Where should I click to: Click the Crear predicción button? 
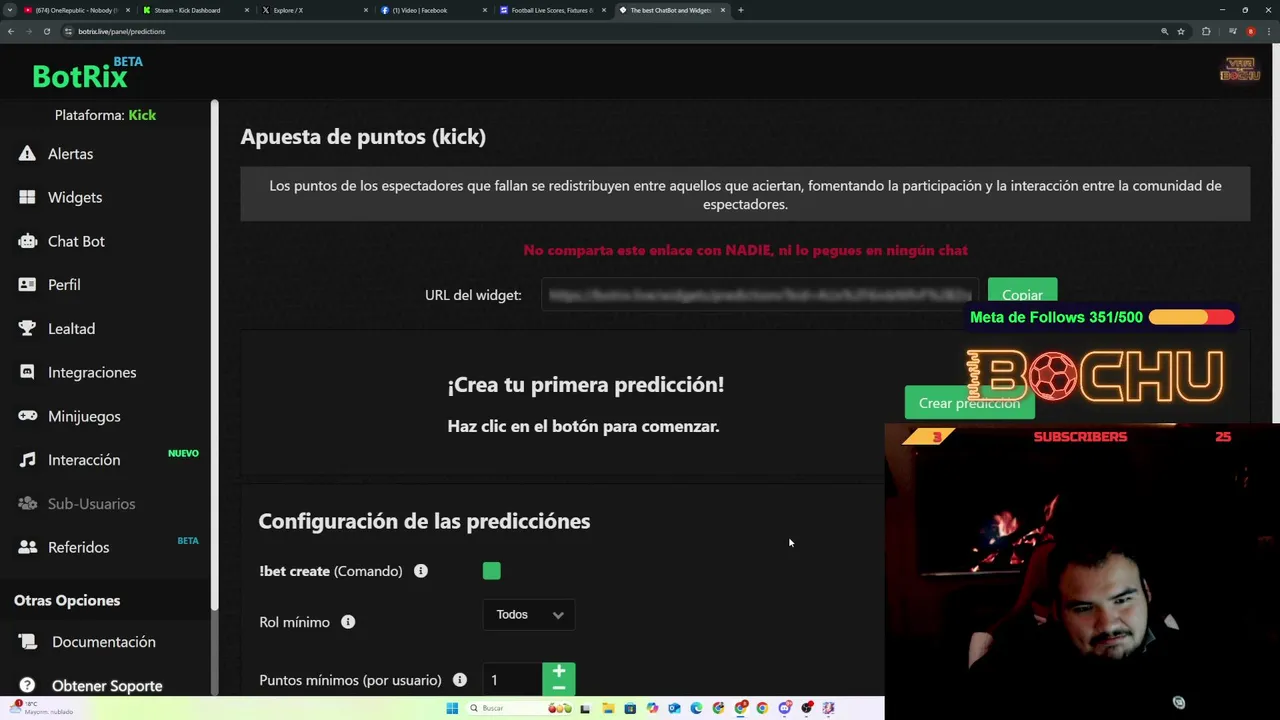click(x=969, y=403)
